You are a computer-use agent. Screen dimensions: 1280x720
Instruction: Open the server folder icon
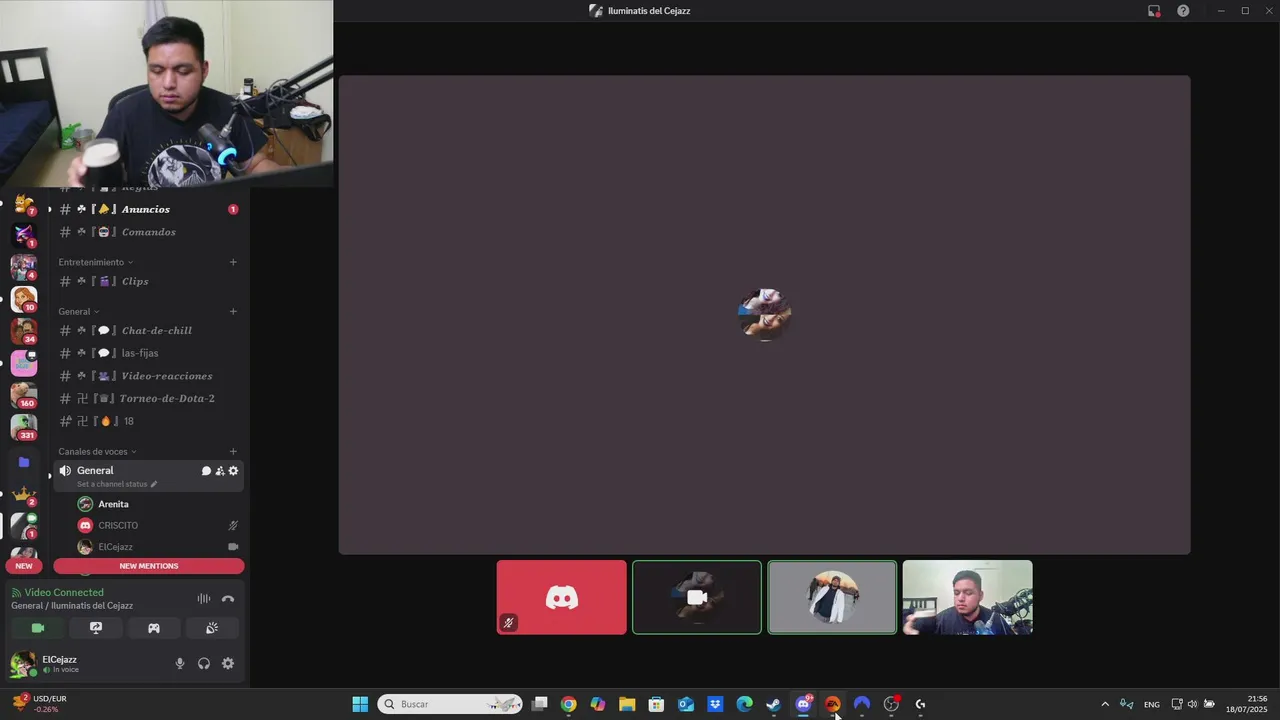[24, 462]
